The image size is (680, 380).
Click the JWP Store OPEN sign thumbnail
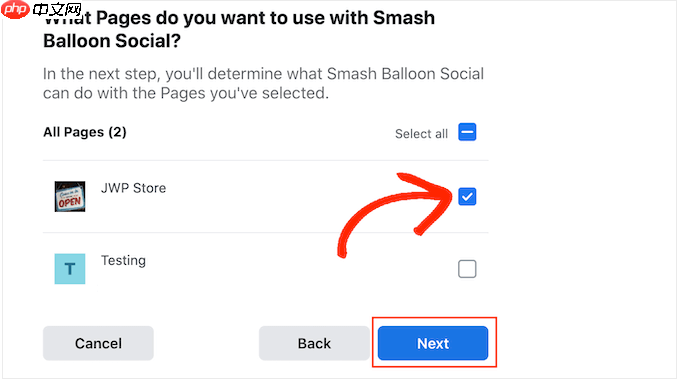tap(70, 197)
